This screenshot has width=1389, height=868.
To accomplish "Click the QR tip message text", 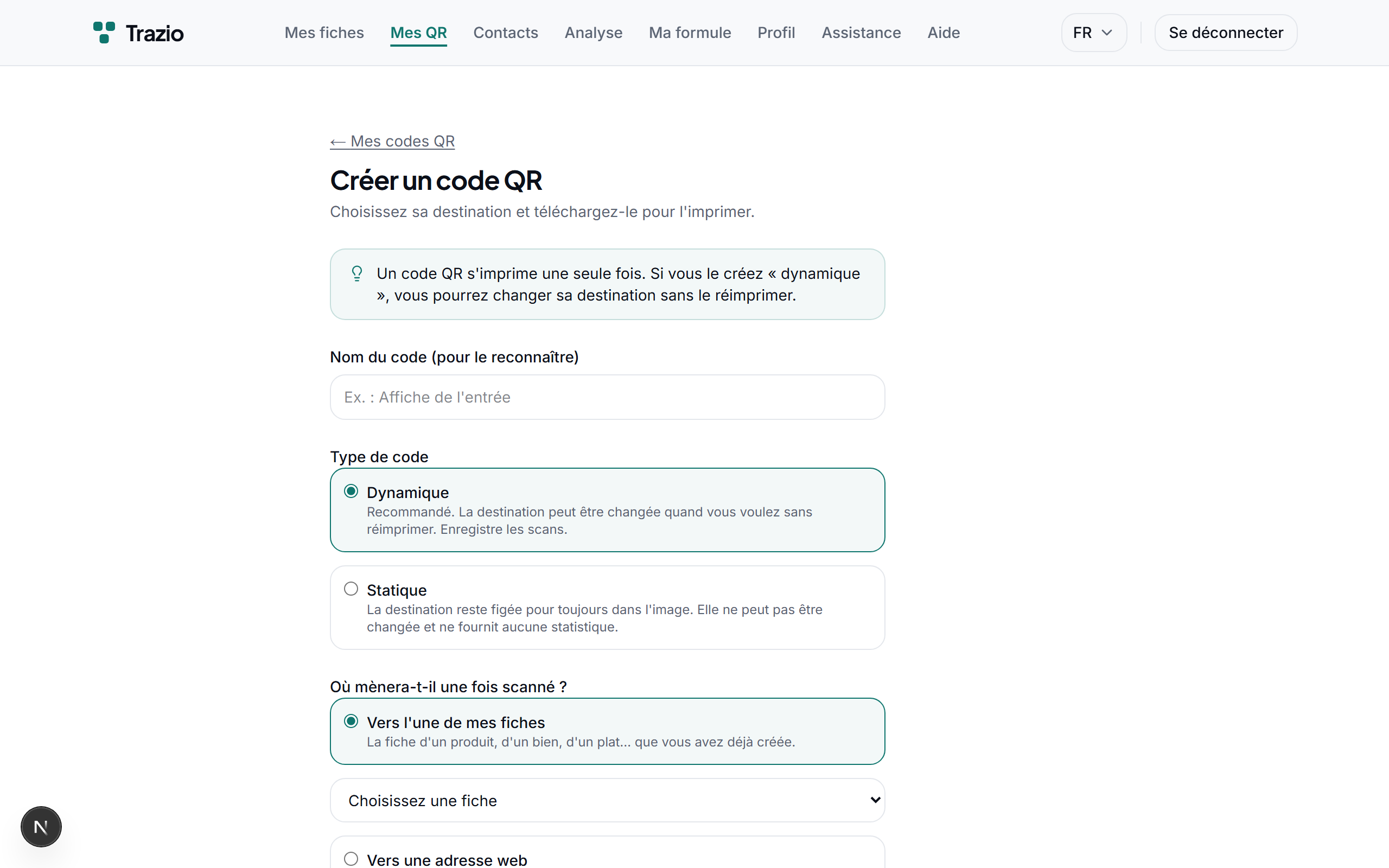I will (618, 284).
